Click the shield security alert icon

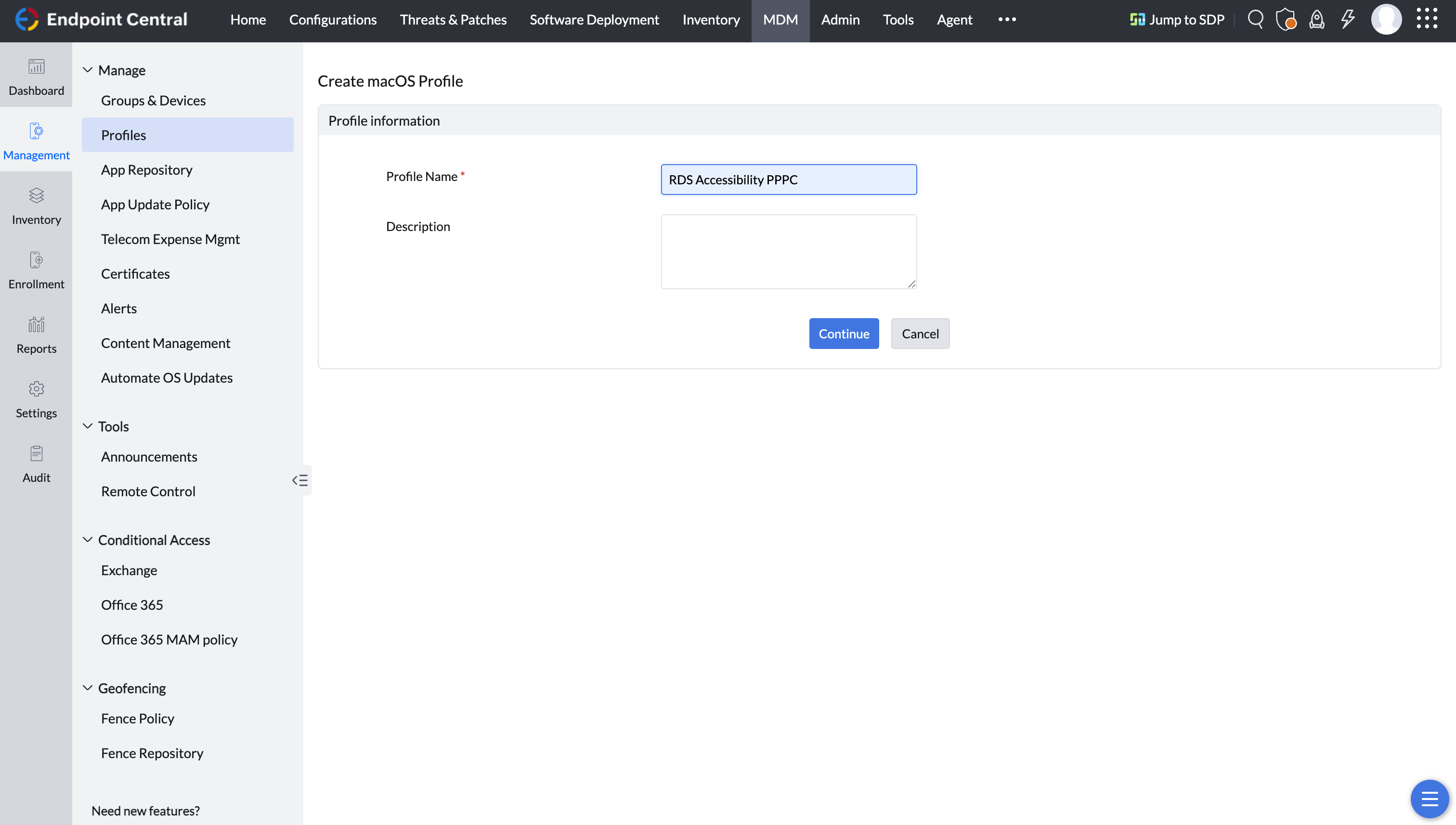pos(1286,20)
